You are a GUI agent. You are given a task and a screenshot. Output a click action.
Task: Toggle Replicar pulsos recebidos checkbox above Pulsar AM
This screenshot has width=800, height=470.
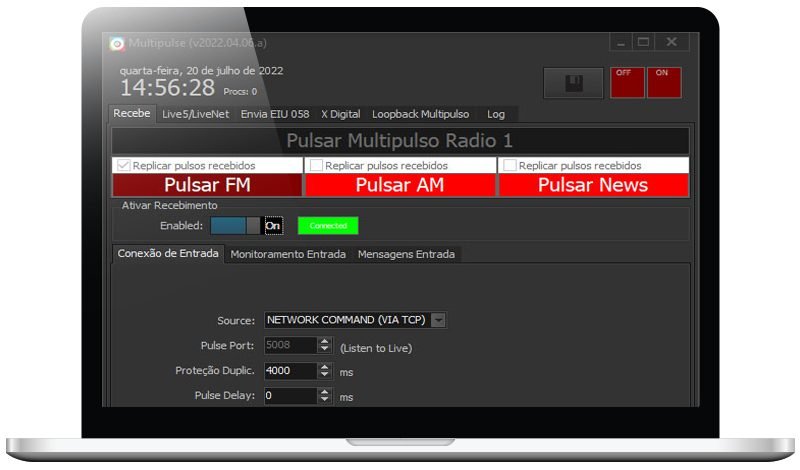(316, 165)
